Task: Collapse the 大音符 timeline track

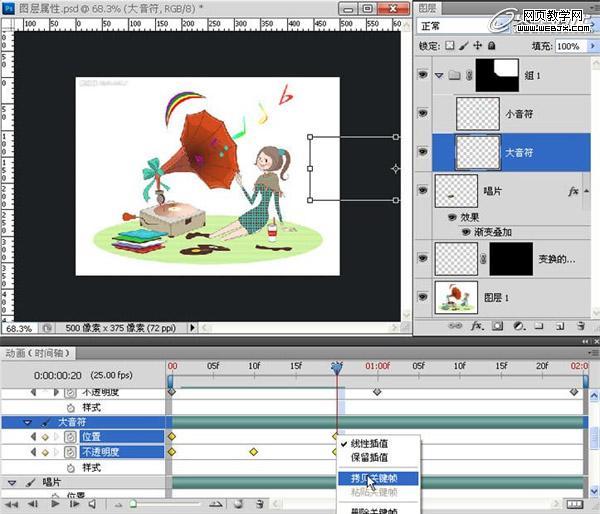Action: (27, 423)
